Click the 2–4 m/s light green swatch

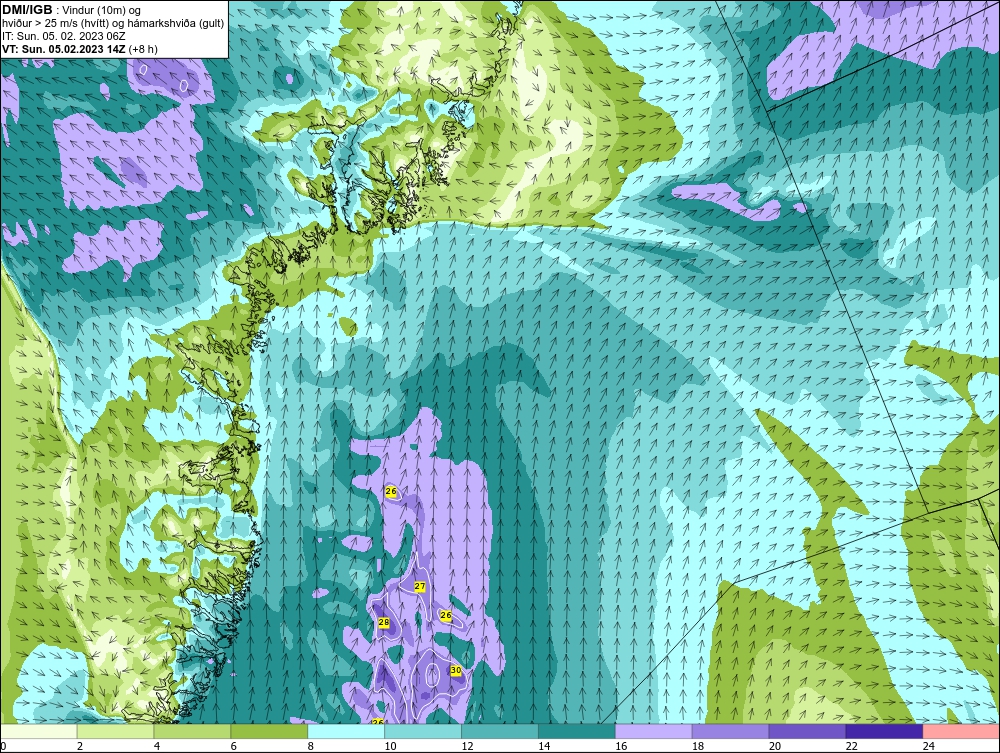pos(115,731)
